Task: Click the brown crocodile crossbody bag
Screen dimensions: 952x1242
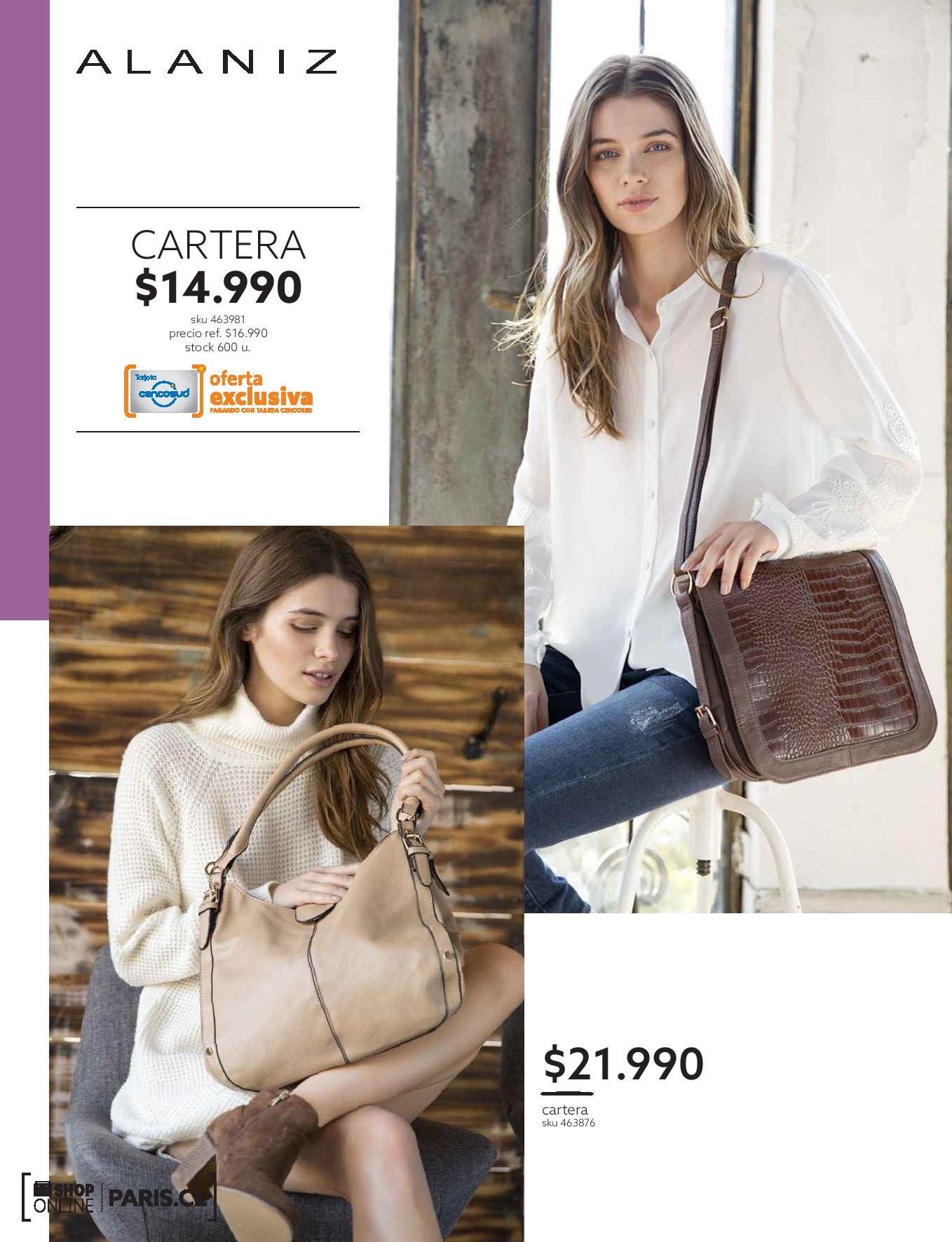Action: point(805,666)
